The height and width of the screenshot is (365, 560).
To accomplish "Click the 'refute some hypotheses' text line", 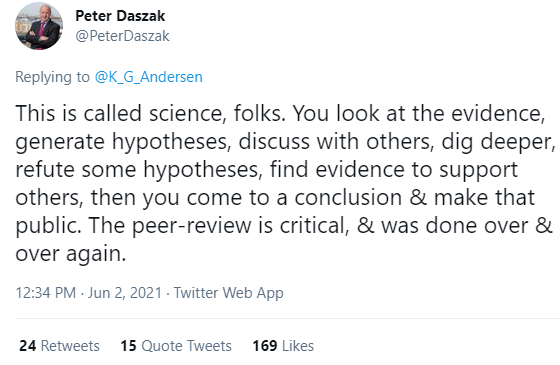I will click(x=266, y=169).
